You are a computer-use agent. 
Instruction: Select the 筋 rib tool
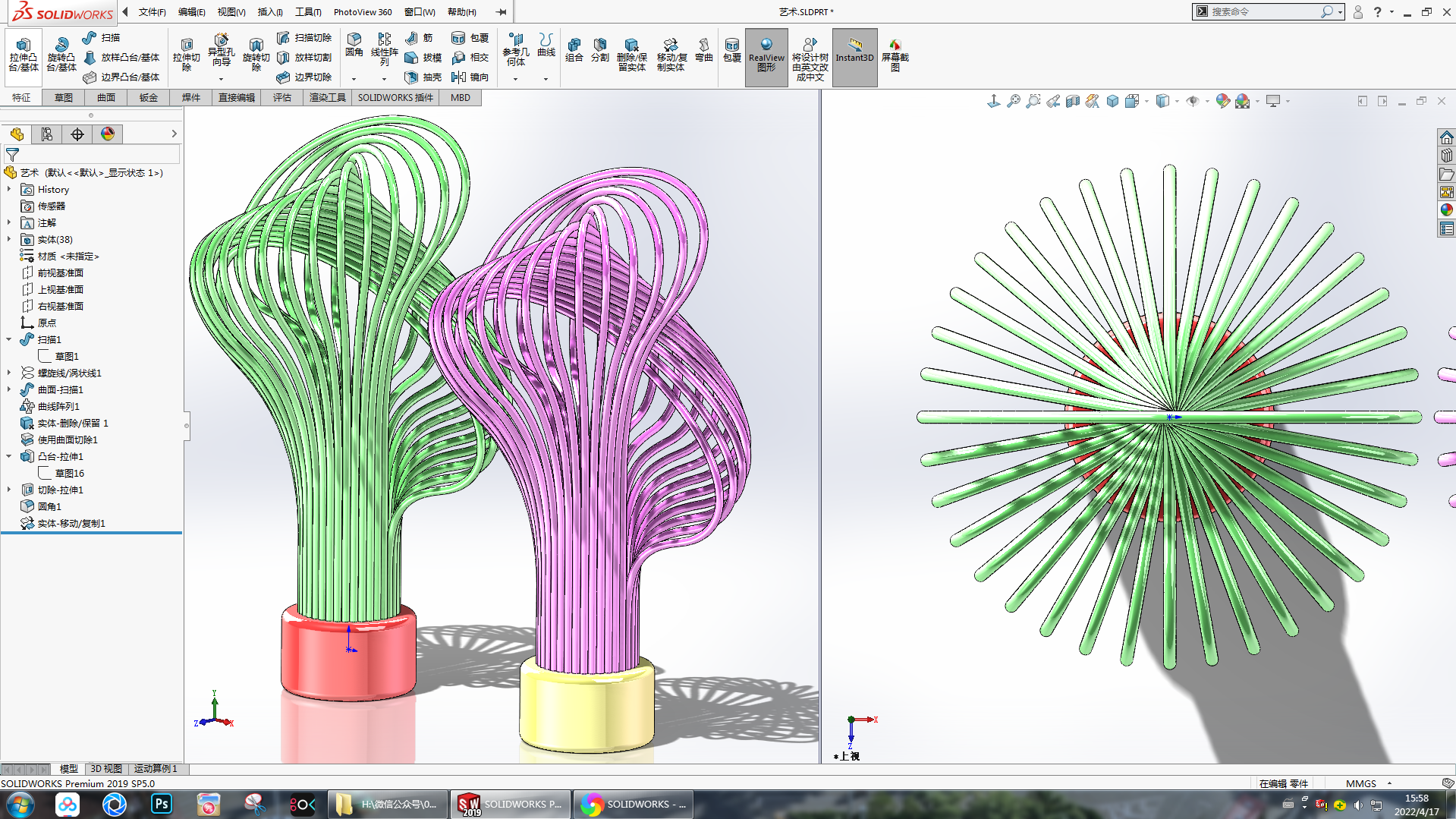pyautogui.click(x=419, y=37)
